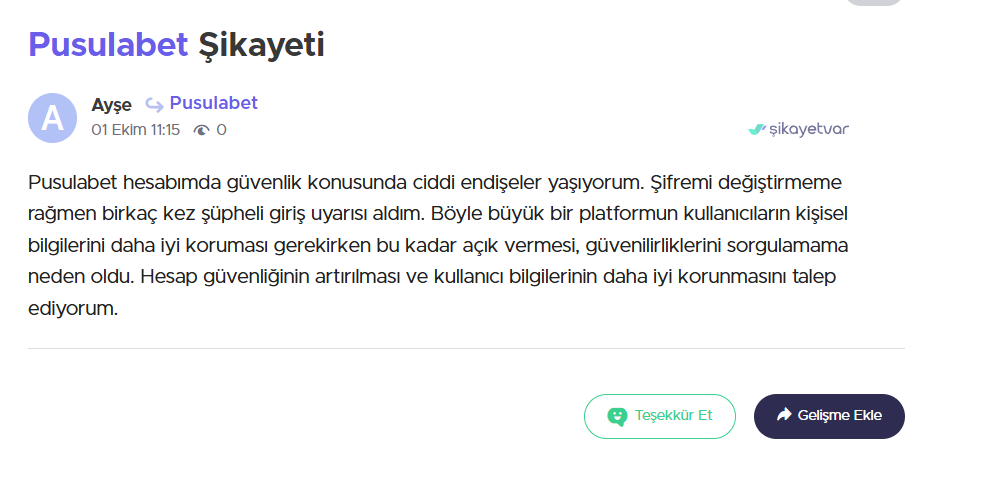
Task: Click the gray pill button at top edge
Action: (x=874, y=3)
